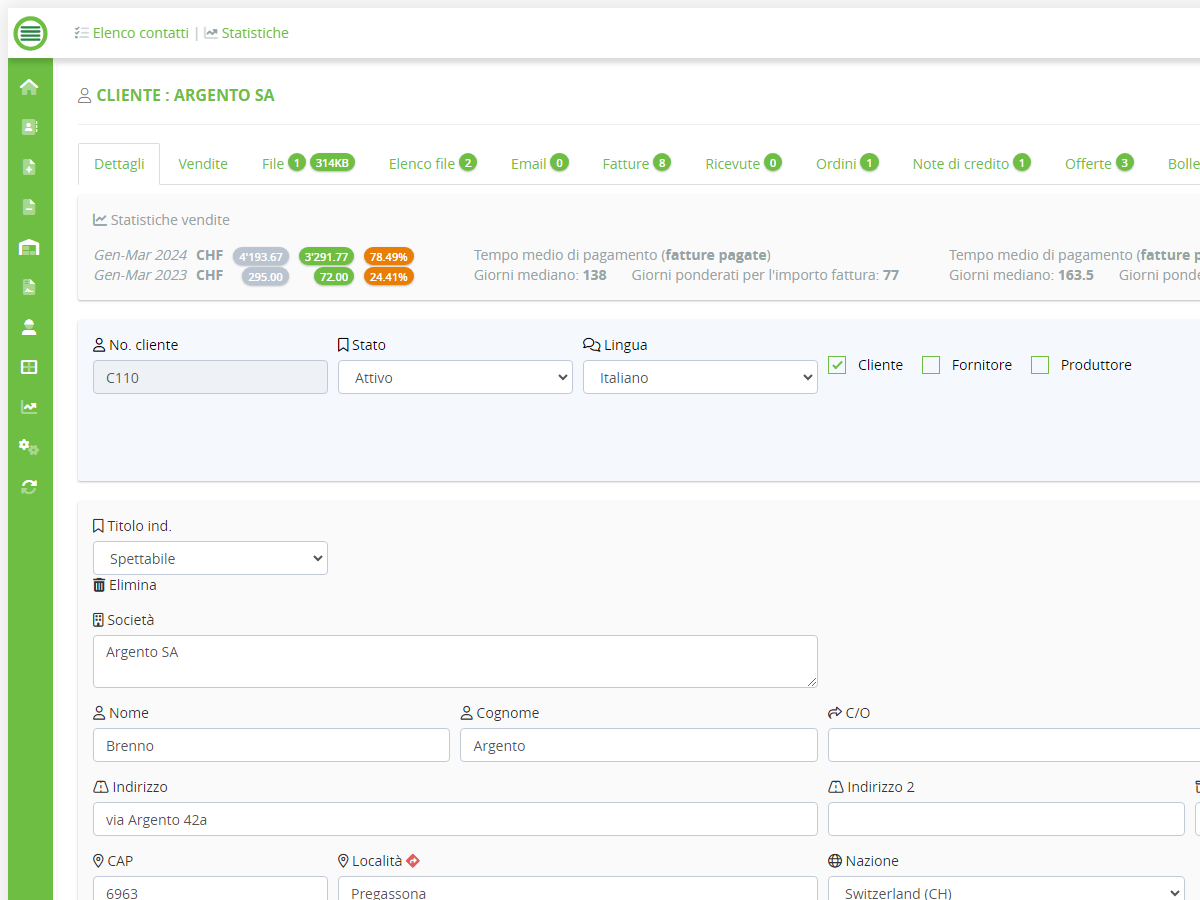Click the green logo icon top left
This screenshot has height=900, width=1200.
[x=29, y=32]
